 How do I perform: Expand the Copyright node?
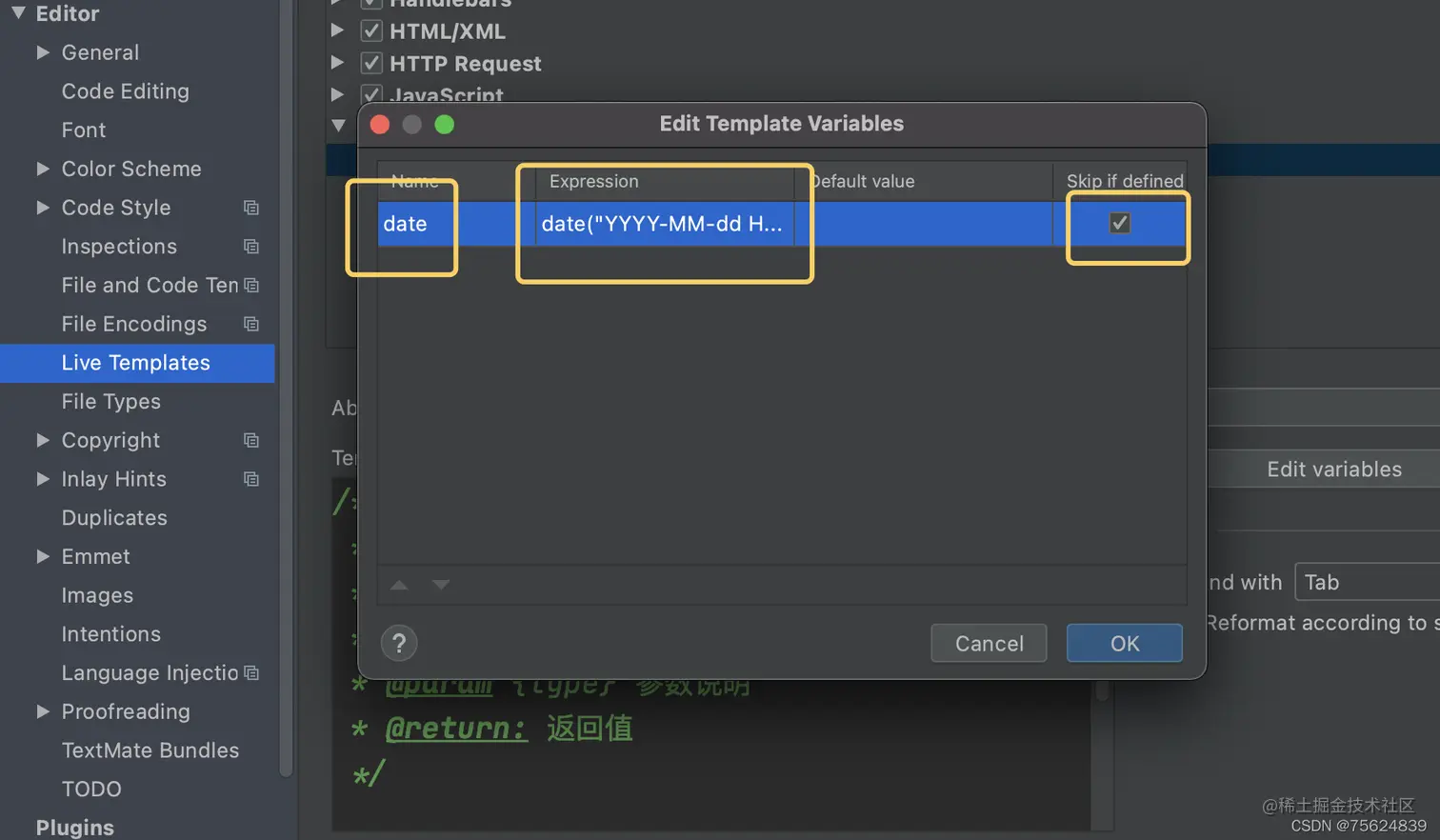click(43, 440)
